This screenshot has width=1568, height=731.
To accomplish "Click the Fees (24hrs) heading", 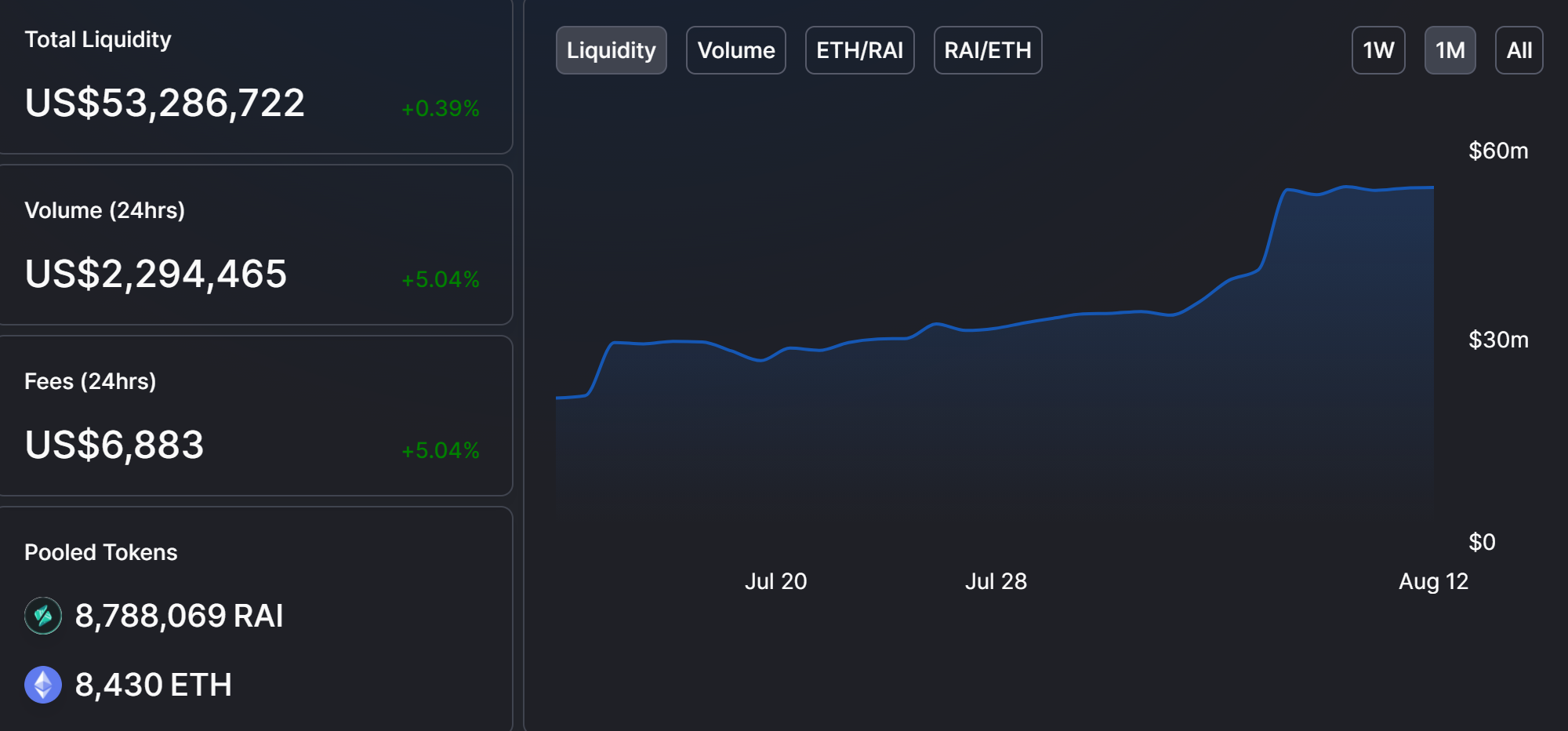I will tap(90, 381).
